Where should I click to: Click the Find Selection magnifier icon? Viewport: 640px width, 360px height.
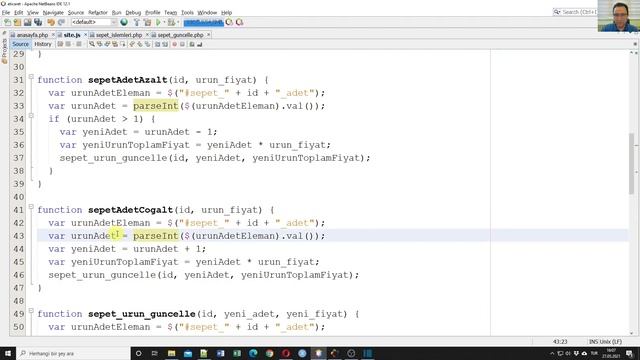pos(92,44)
